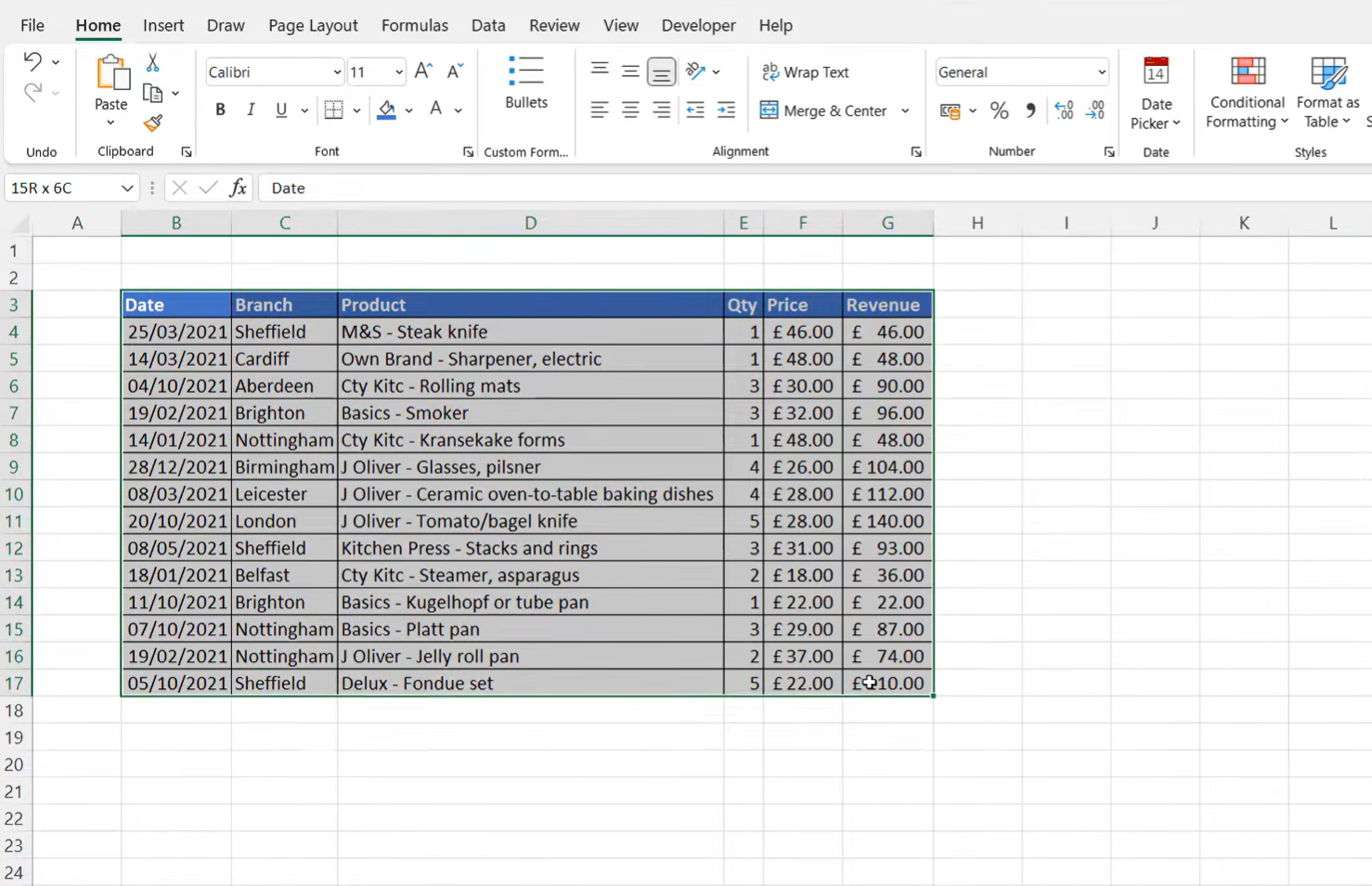Open the Conditional Formatting dropdown
The width and height of the screenshot is (1372, 886).
click(1247, 93)
